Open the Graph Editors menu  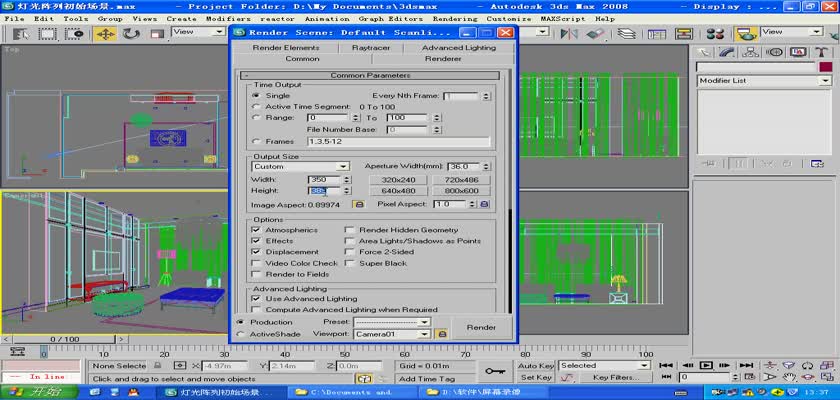[391, 18]
